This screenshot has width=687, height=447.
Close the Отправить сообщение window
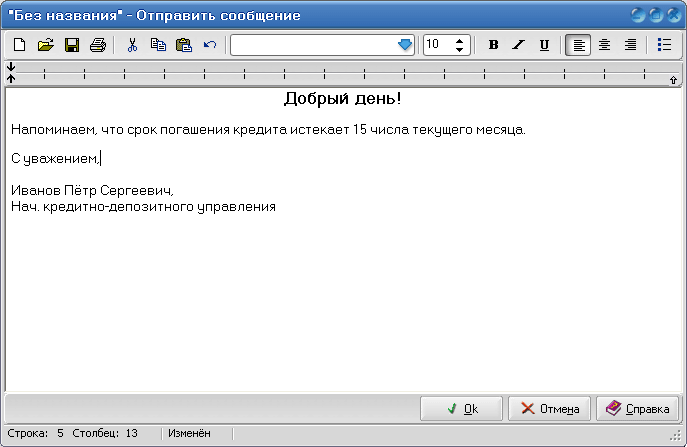click(674, 15)
